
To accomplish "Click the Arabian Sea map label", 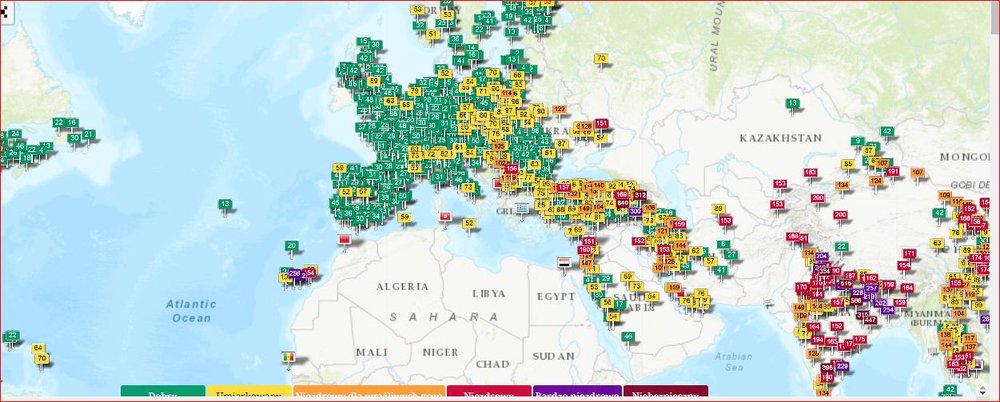I will click(x=733, y=362).
